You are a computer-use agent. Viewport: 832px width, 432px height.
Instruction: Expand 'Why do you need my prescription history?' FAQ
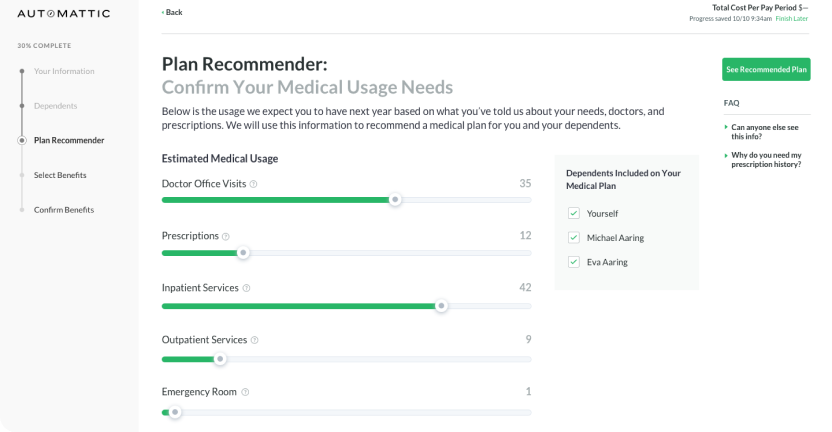tap(765, 160)
